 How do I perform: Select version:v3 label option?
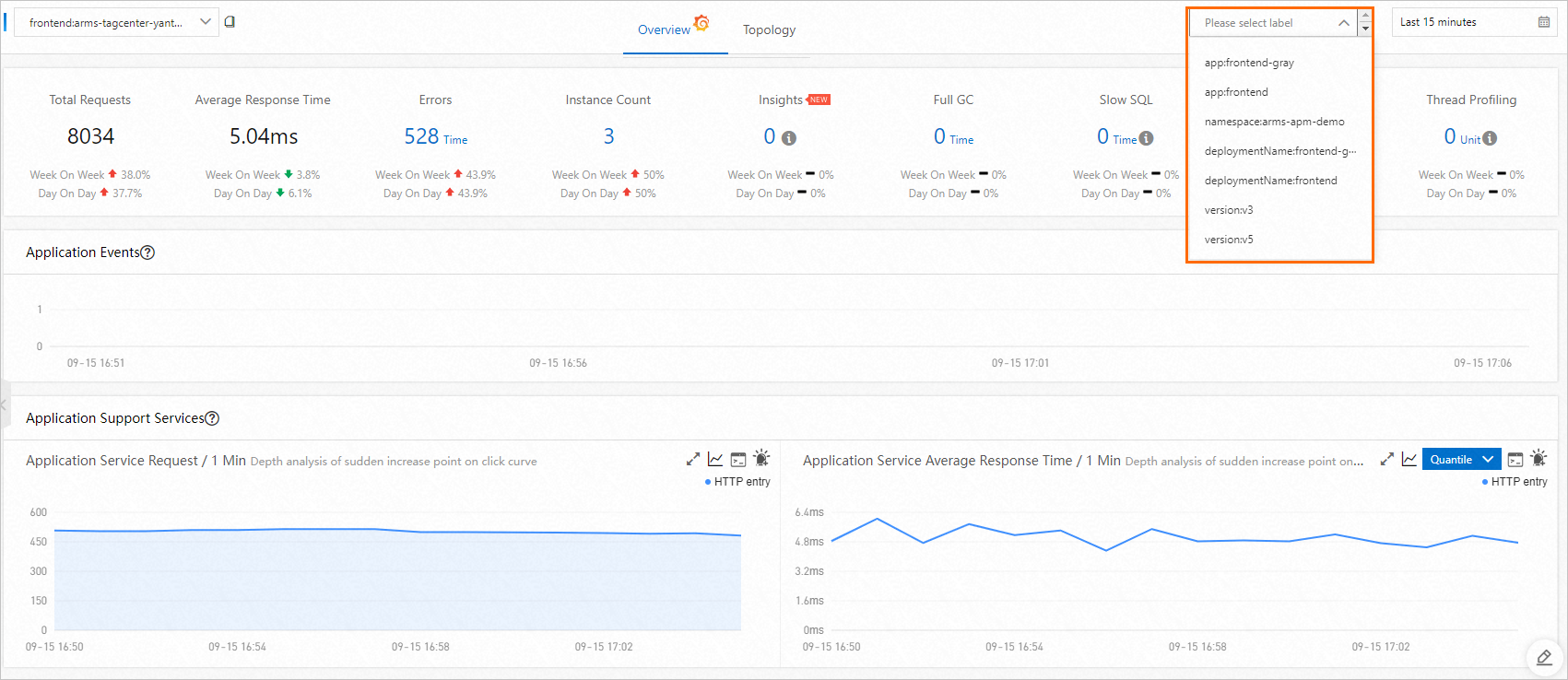(x=1279, y=210)
